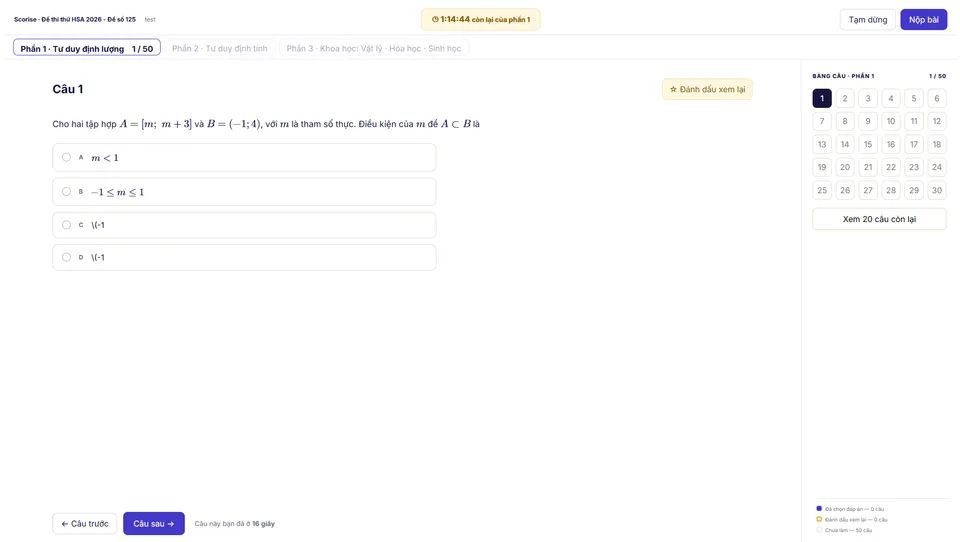
Task: Jump to question 24 in the question grid
Action: 937,167
